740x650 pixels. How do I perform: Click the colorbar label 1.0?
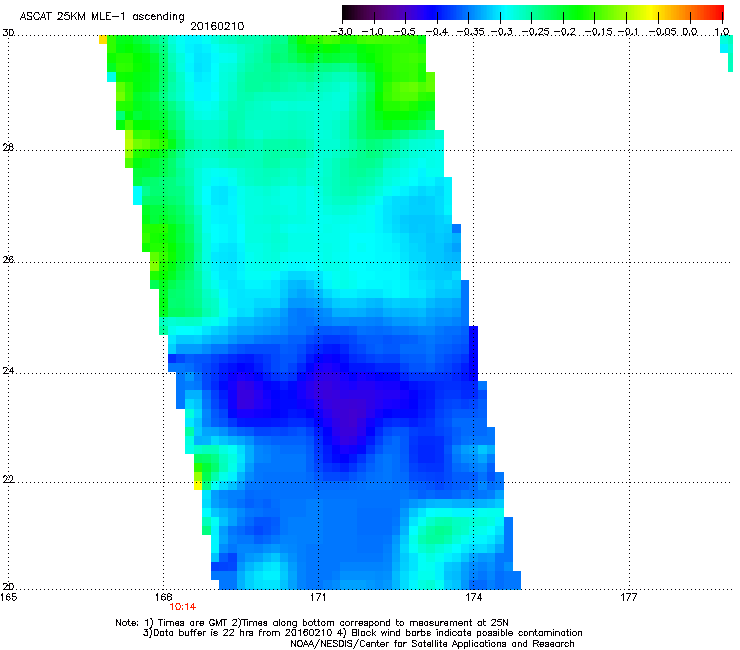point(722,32)
